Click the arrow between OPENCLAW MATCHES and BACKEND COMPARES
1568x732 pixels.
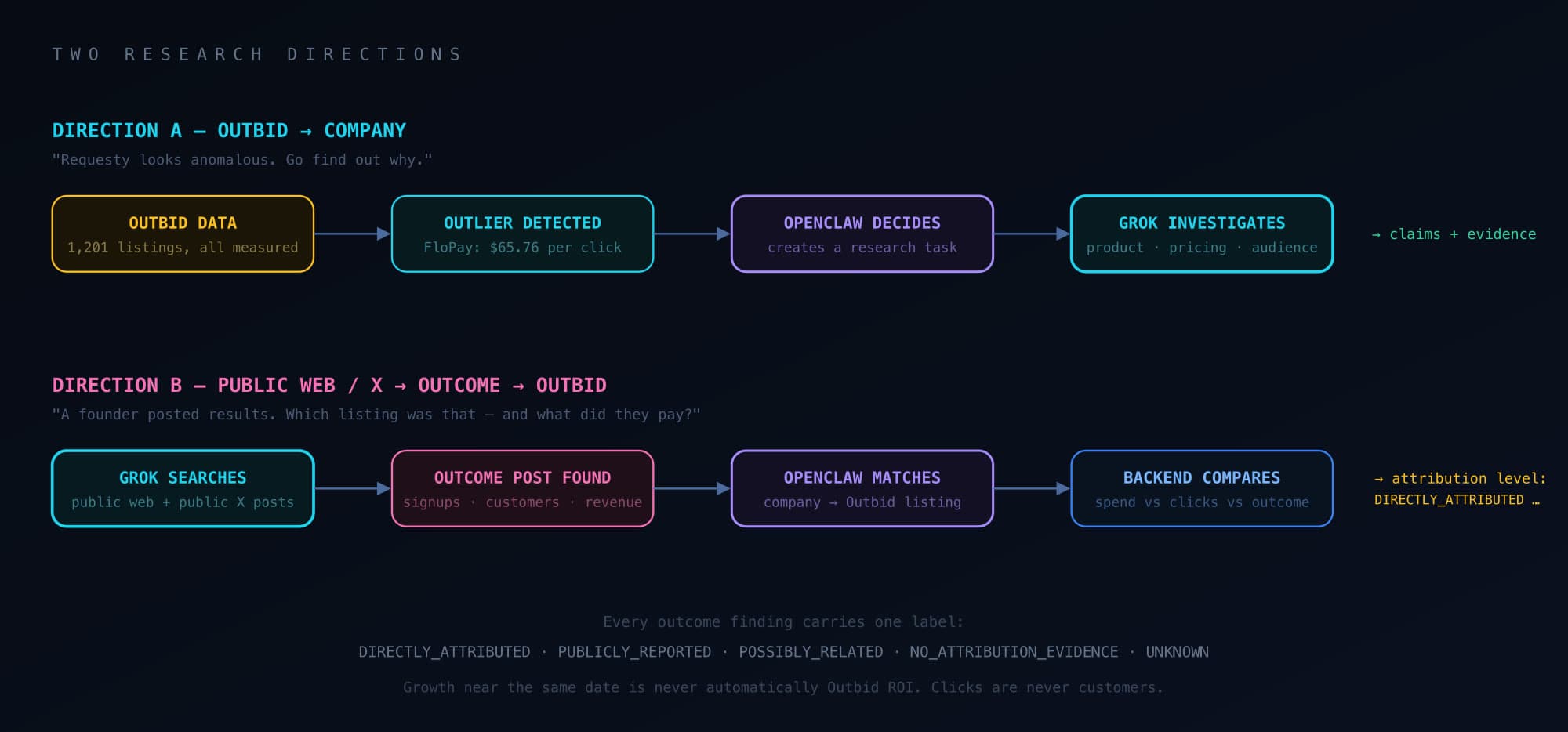pos(1032,488)
